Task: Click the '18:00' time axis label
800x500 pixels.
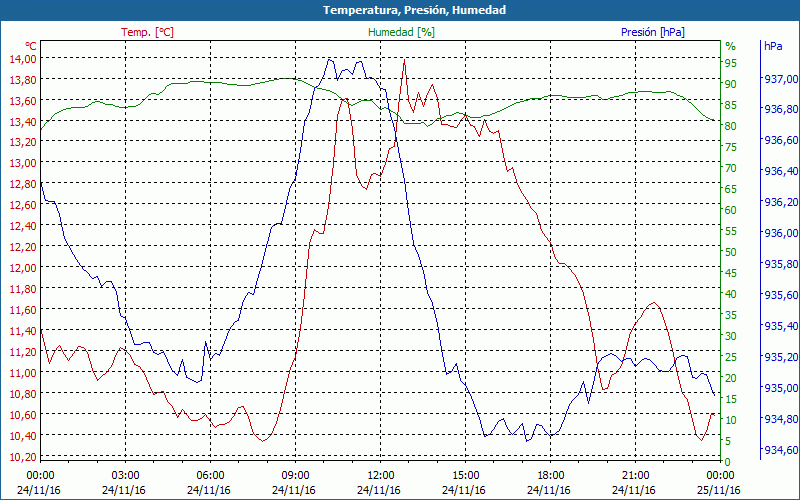Action: click(551, 476)
